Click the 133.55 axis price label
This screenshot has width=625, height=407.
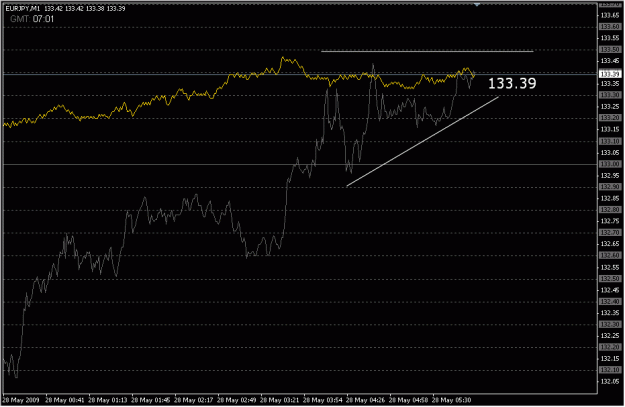(x=610, y=38)
